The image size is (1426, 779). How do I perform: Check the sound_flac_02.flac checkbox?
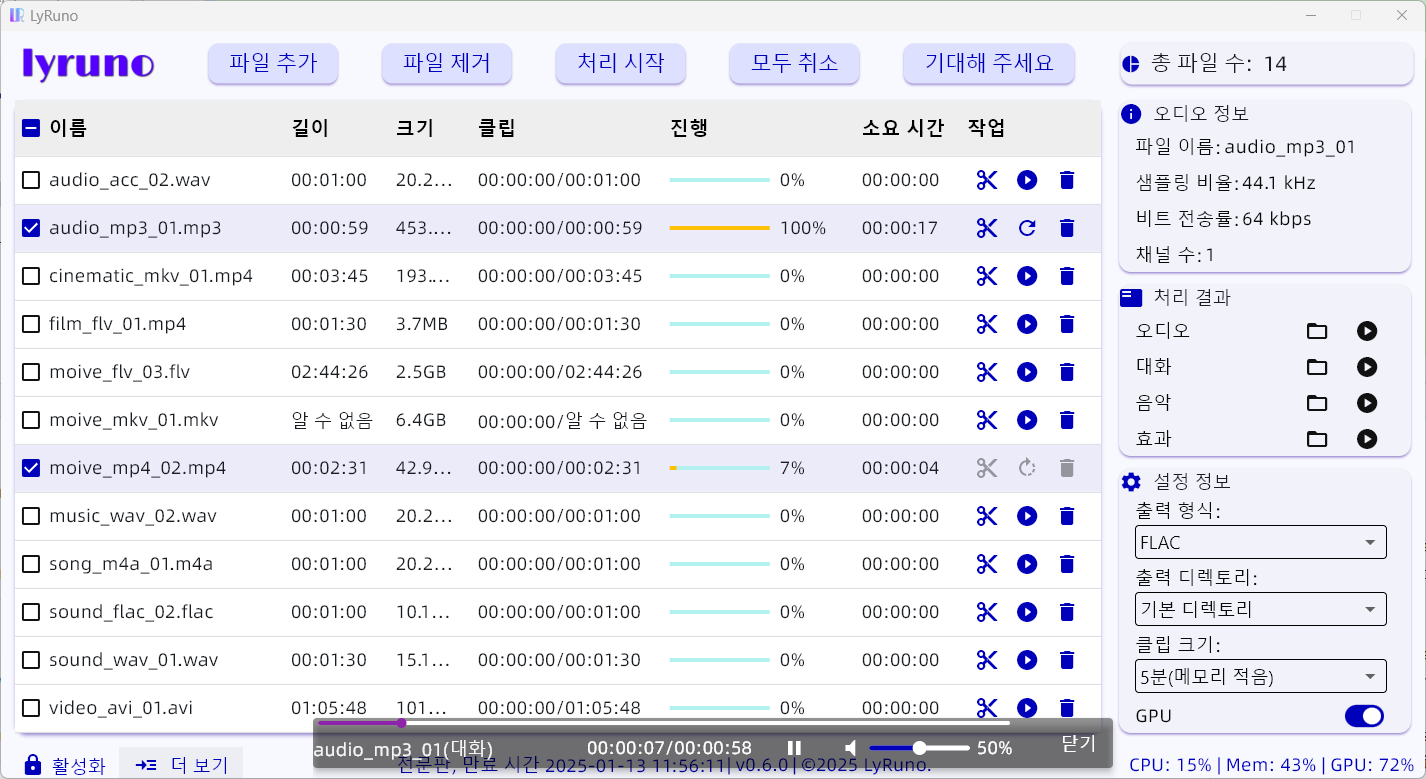click(30, 612)
